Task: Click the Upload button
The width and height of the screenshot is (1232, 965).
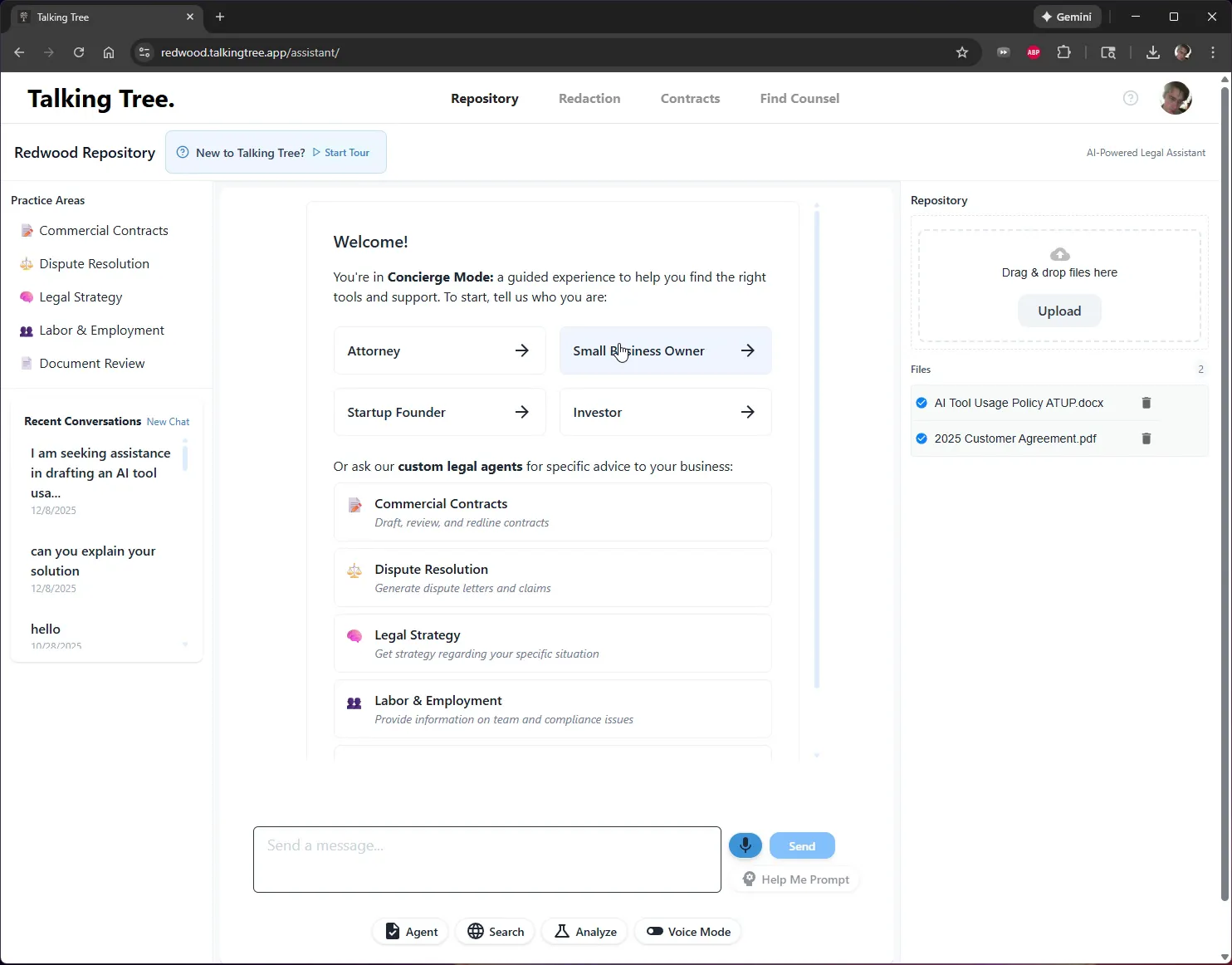Action: [x=1059, y=311]
